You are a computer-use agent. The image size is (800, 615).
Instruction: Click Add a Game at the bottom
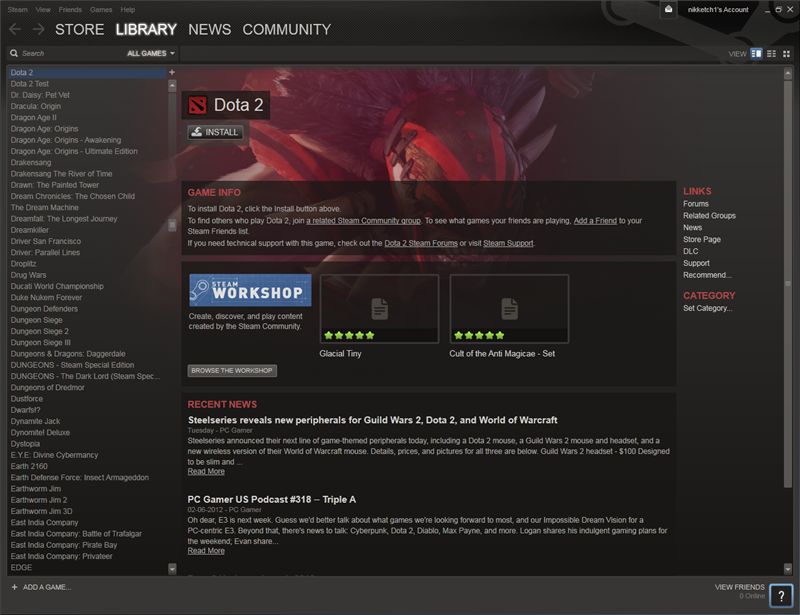point(46,587)
